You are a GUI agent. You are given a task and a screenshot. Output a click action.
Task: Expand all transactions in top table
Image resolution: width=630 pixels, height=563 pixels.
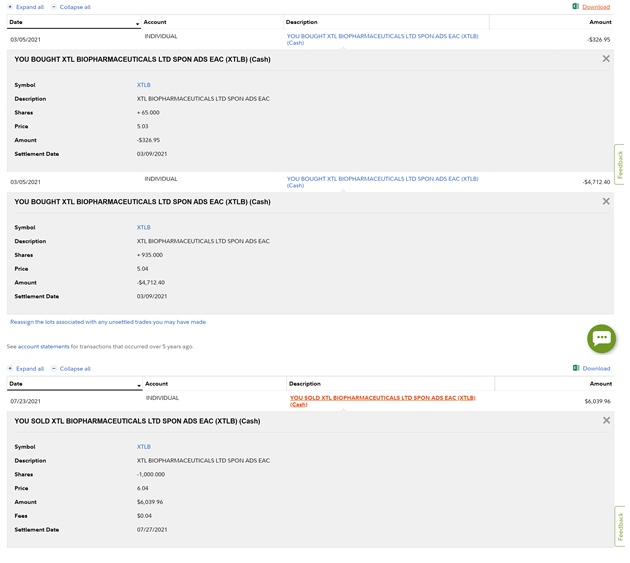[26, 7]
